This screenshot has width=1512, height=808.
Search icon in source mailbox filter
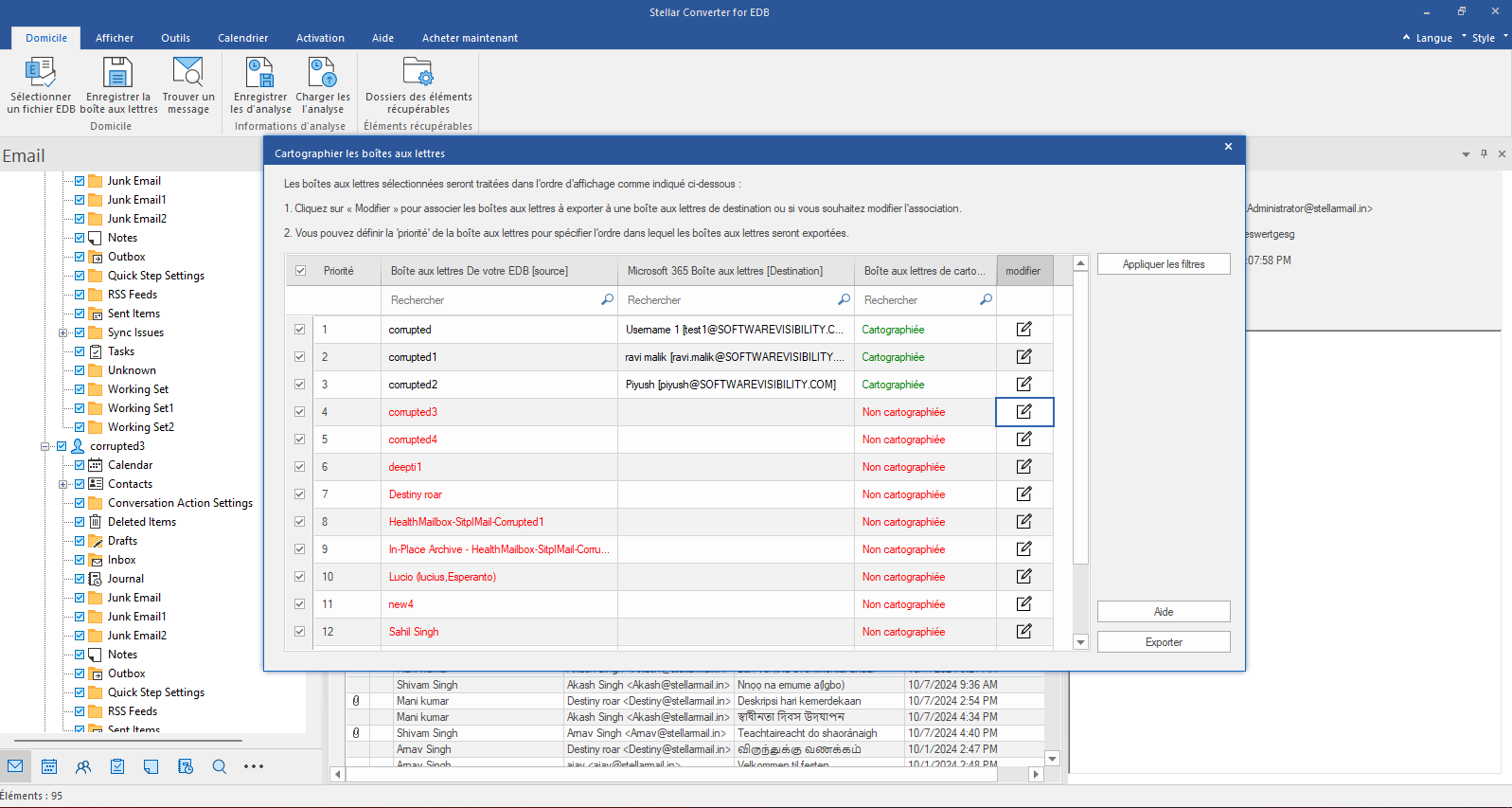pos(607,299)
